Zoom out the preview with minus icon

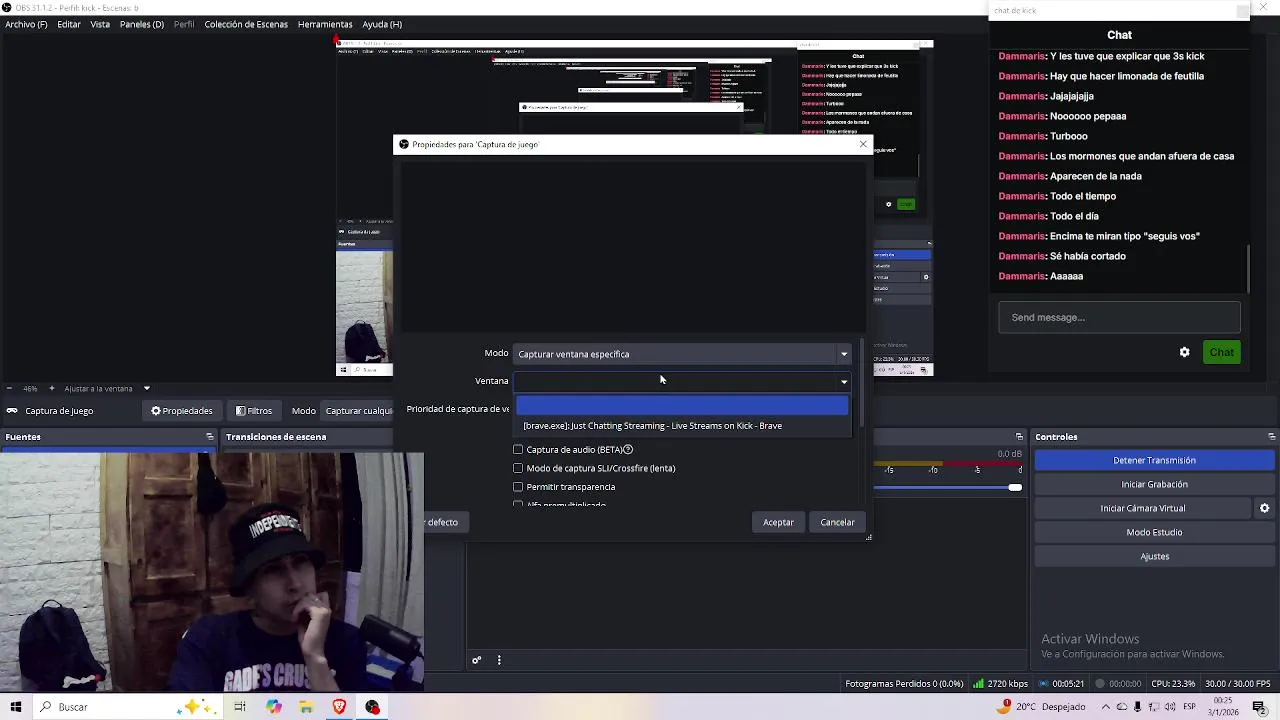[x=9, y=388]
